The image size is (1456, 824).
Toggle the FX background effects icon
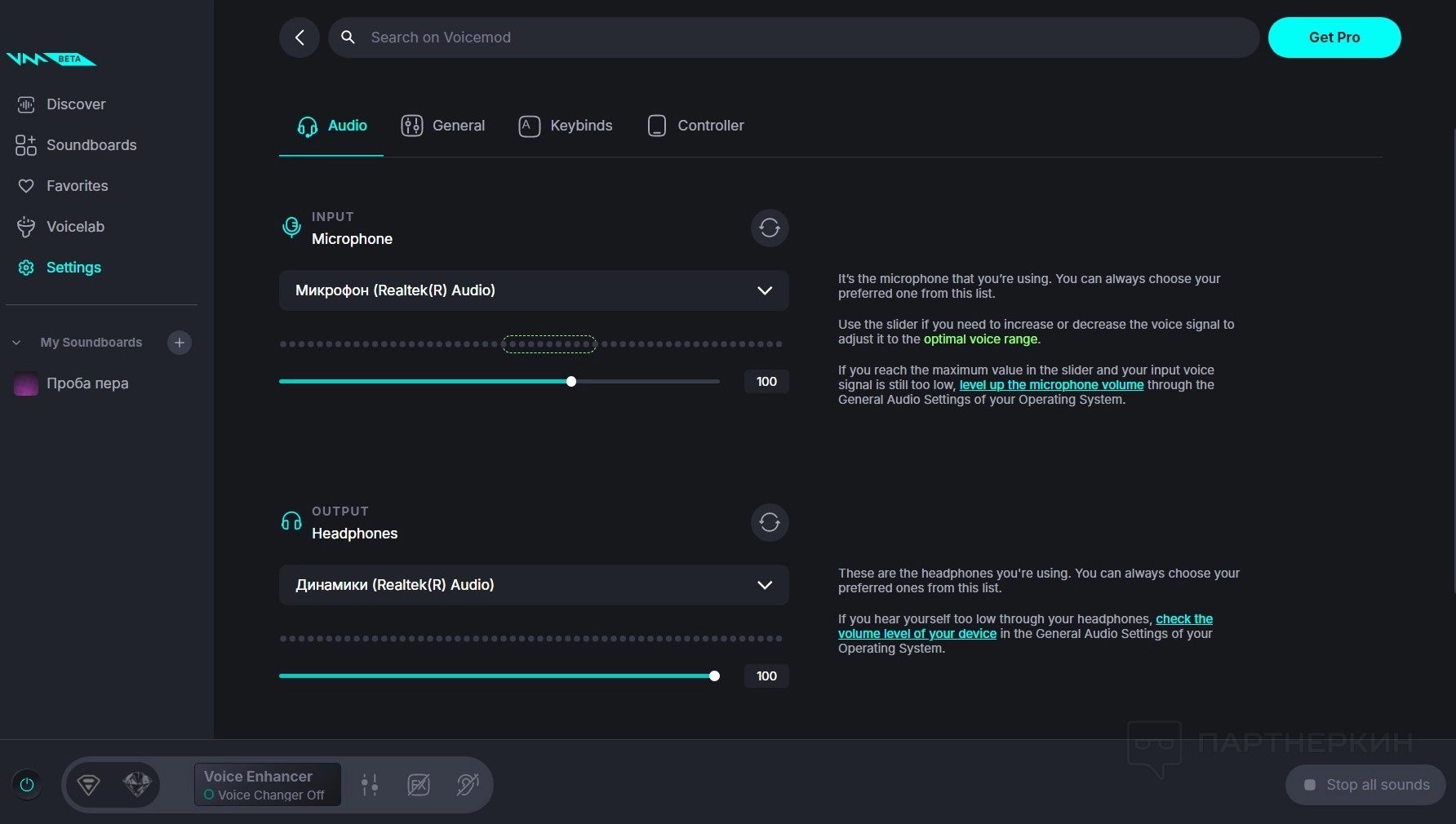click(x=419, y=785)
